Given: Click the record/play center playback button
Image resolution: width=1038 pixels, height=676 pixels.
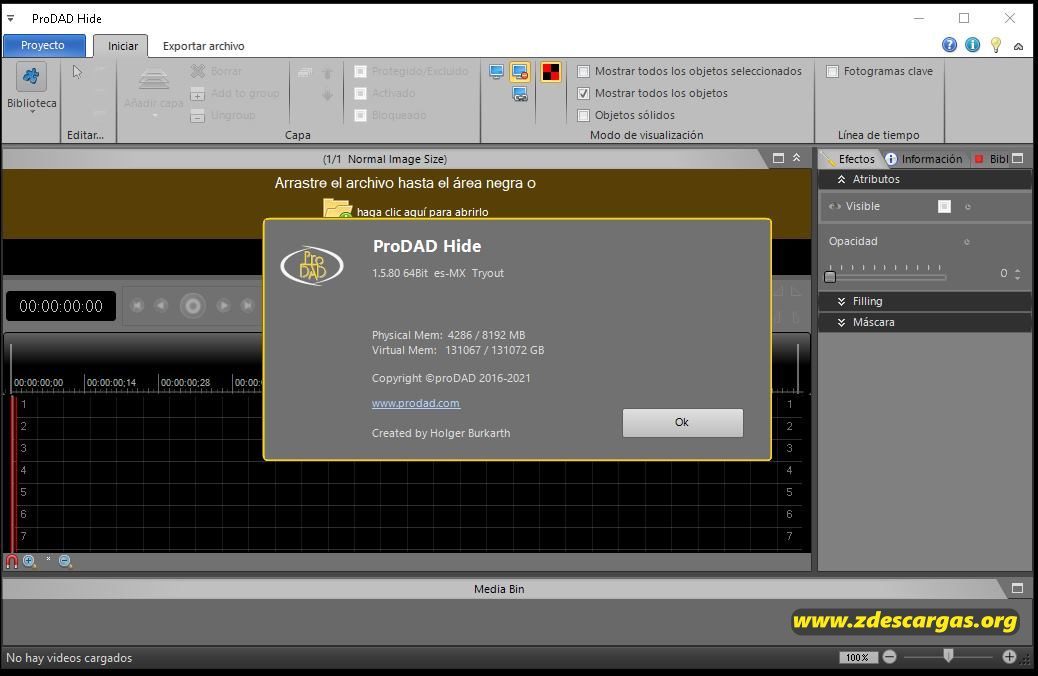Looking at the screenshot, I should (193, 306).
